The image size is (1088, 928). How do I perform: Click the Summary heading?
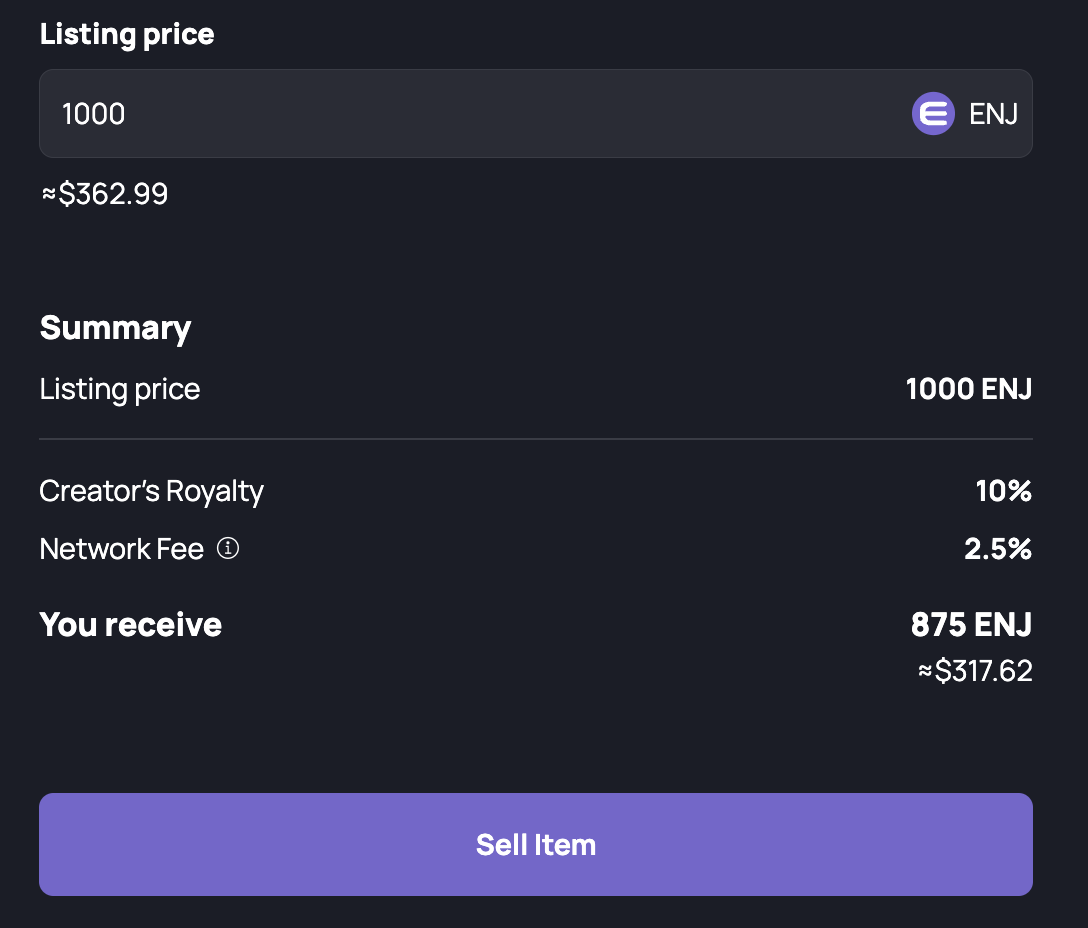[x=115, y=328]
